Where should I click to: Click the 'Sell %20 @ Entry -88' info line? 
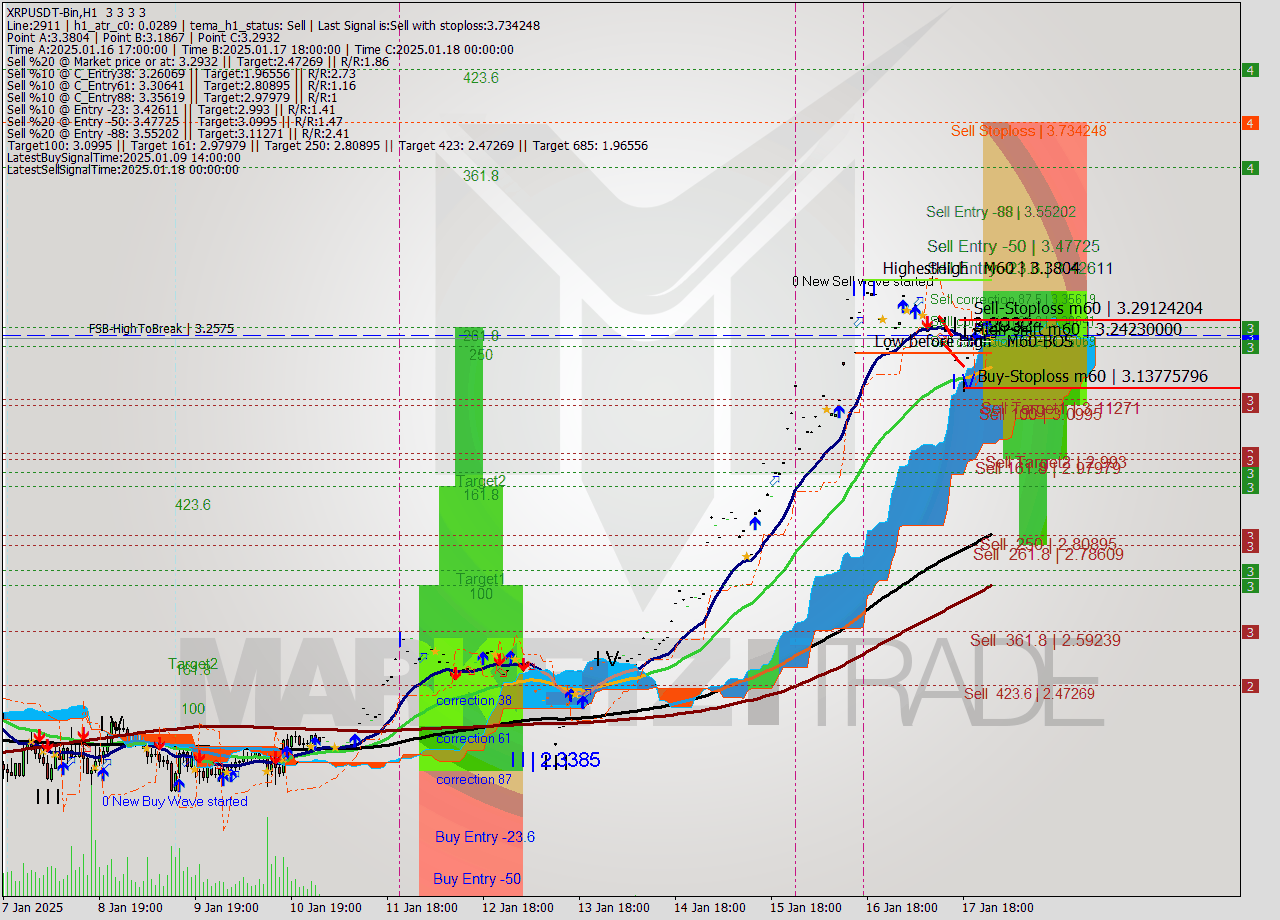[x=177, y=133]
